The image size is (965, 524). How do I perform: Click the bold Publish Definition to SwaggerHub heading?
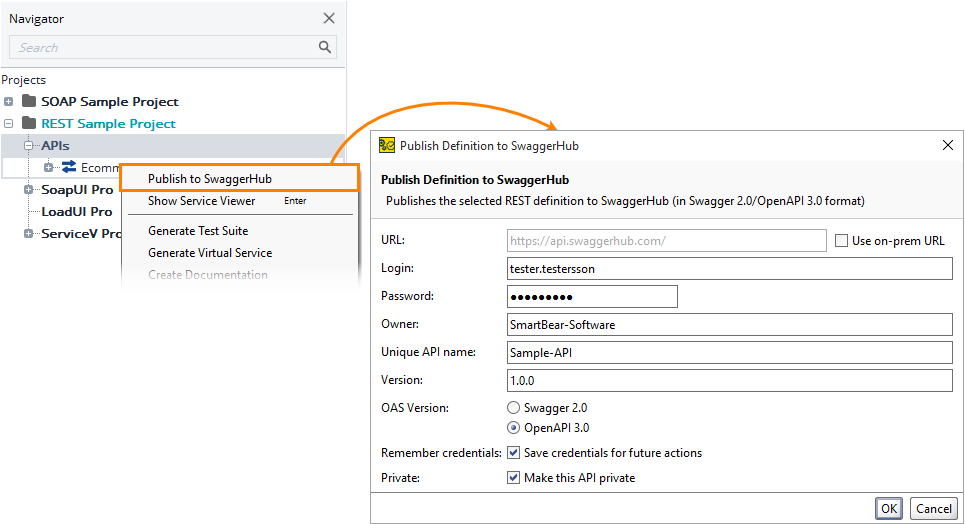tap(475, 180)
